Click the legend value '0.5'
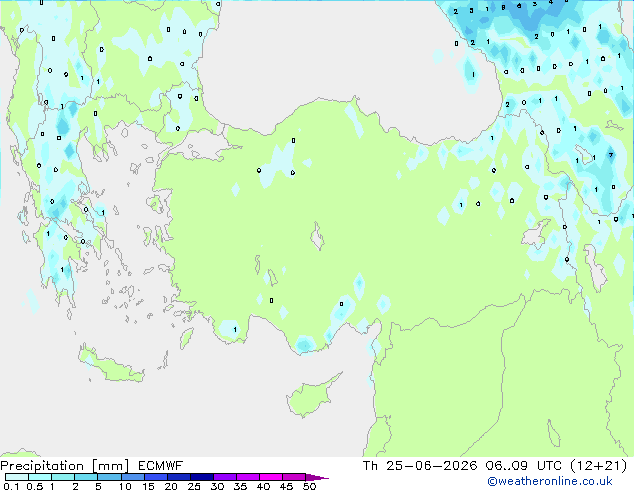This screenshot has height=490, width=634. (35, 486)
